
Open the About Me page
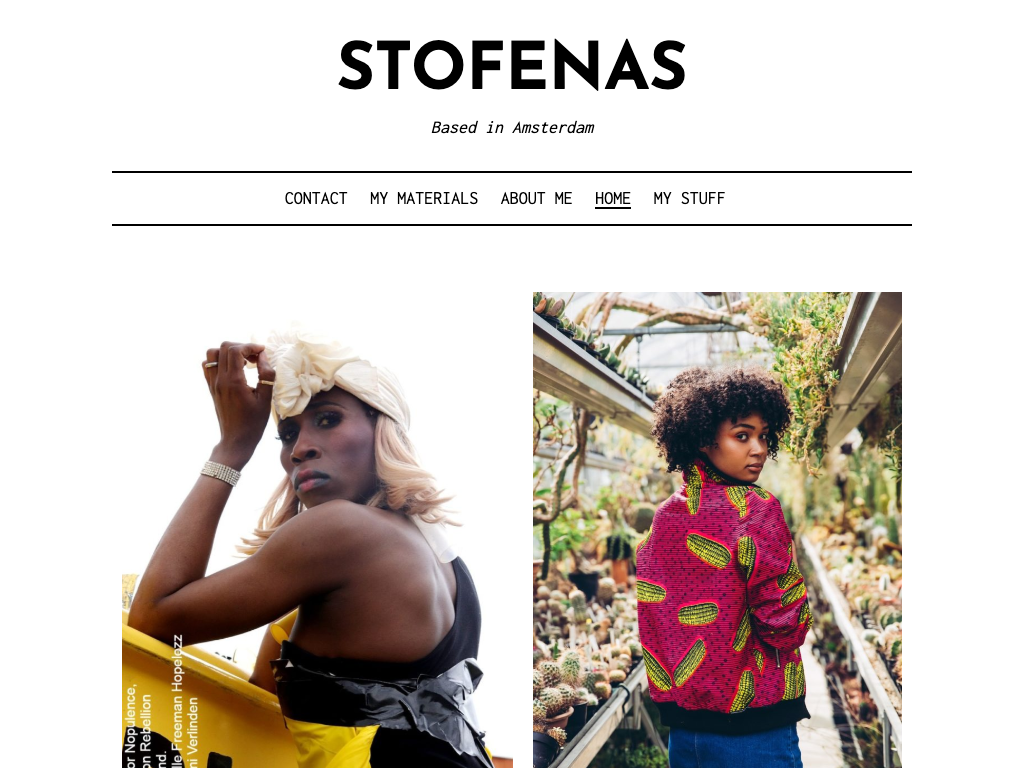536,199
